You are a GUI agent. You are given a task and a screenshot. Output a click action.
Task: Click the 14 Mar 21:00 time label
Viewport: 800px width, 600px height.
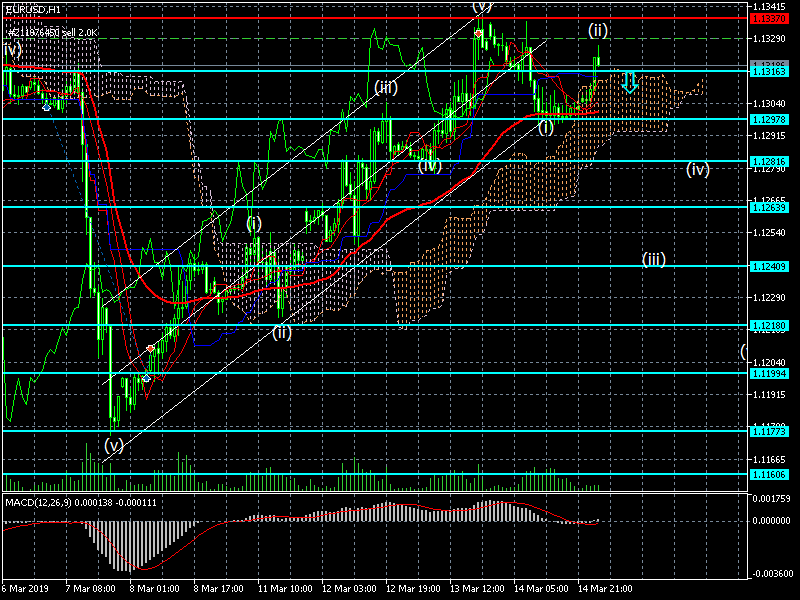point(606,589)
